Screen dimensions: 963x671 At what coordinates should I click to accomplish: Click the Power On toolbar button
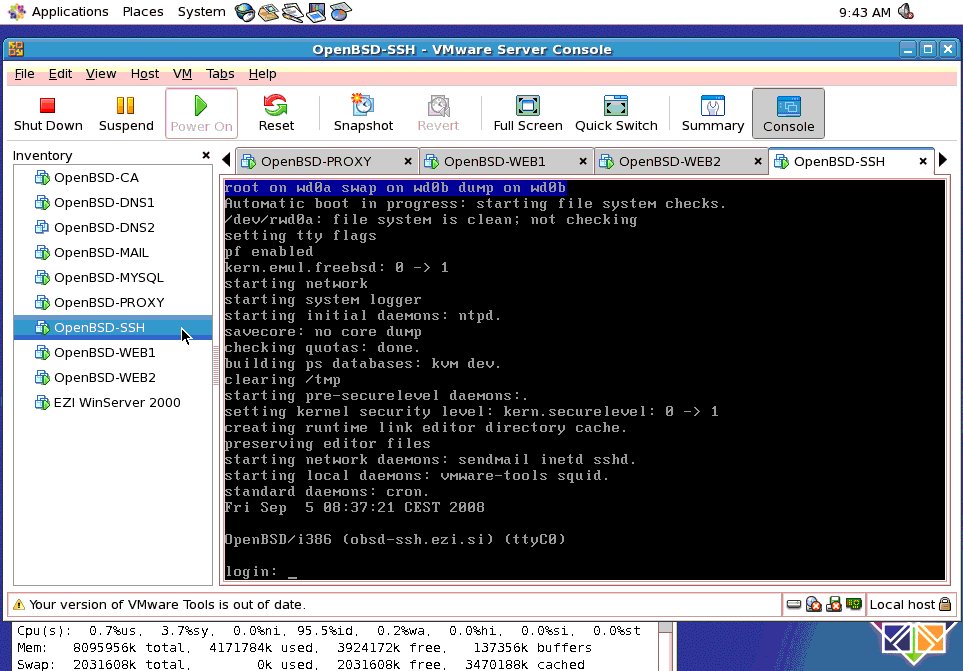coord(201,114)
